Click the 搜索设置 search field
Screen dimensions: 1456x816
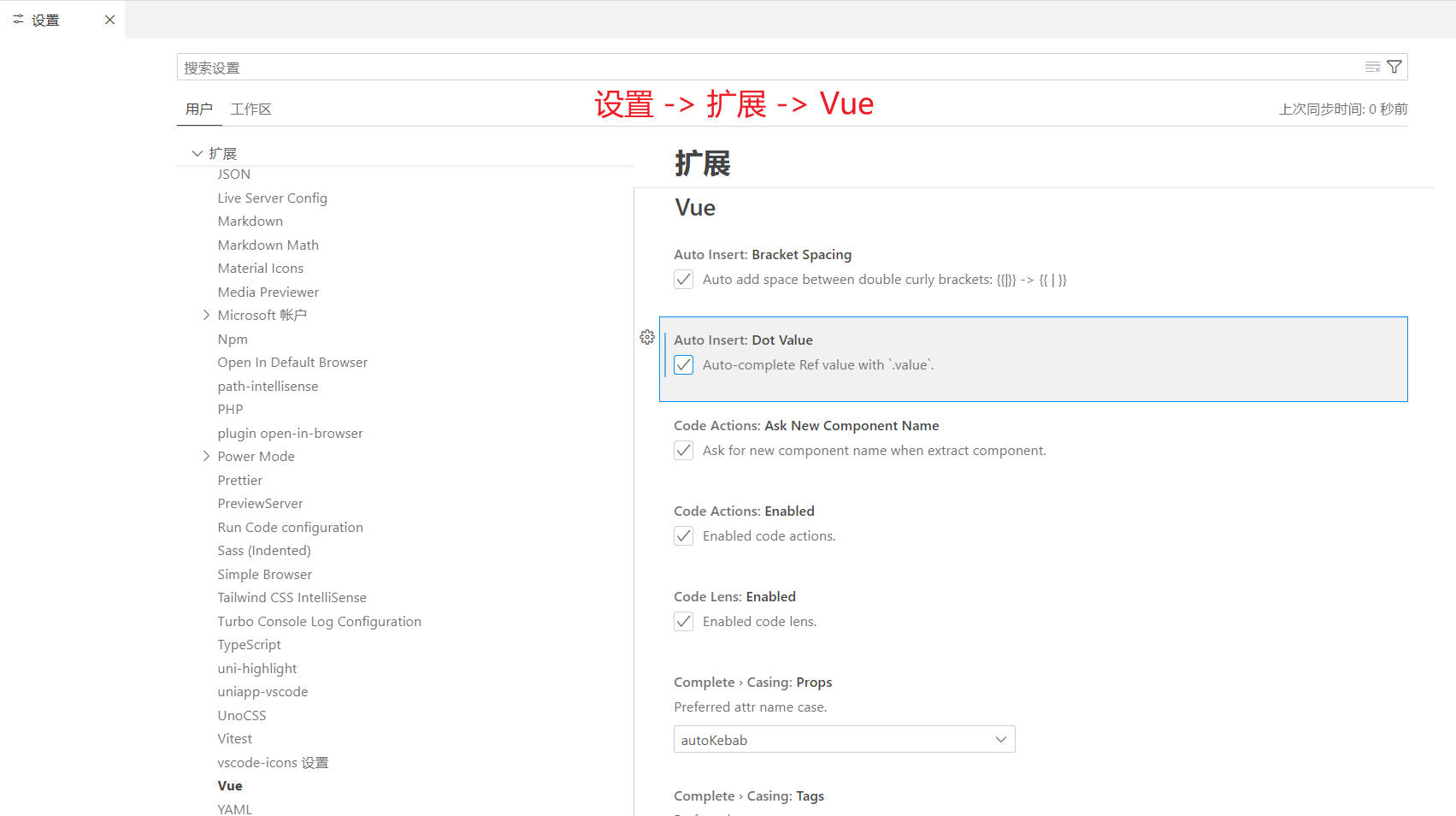point(761,68)
